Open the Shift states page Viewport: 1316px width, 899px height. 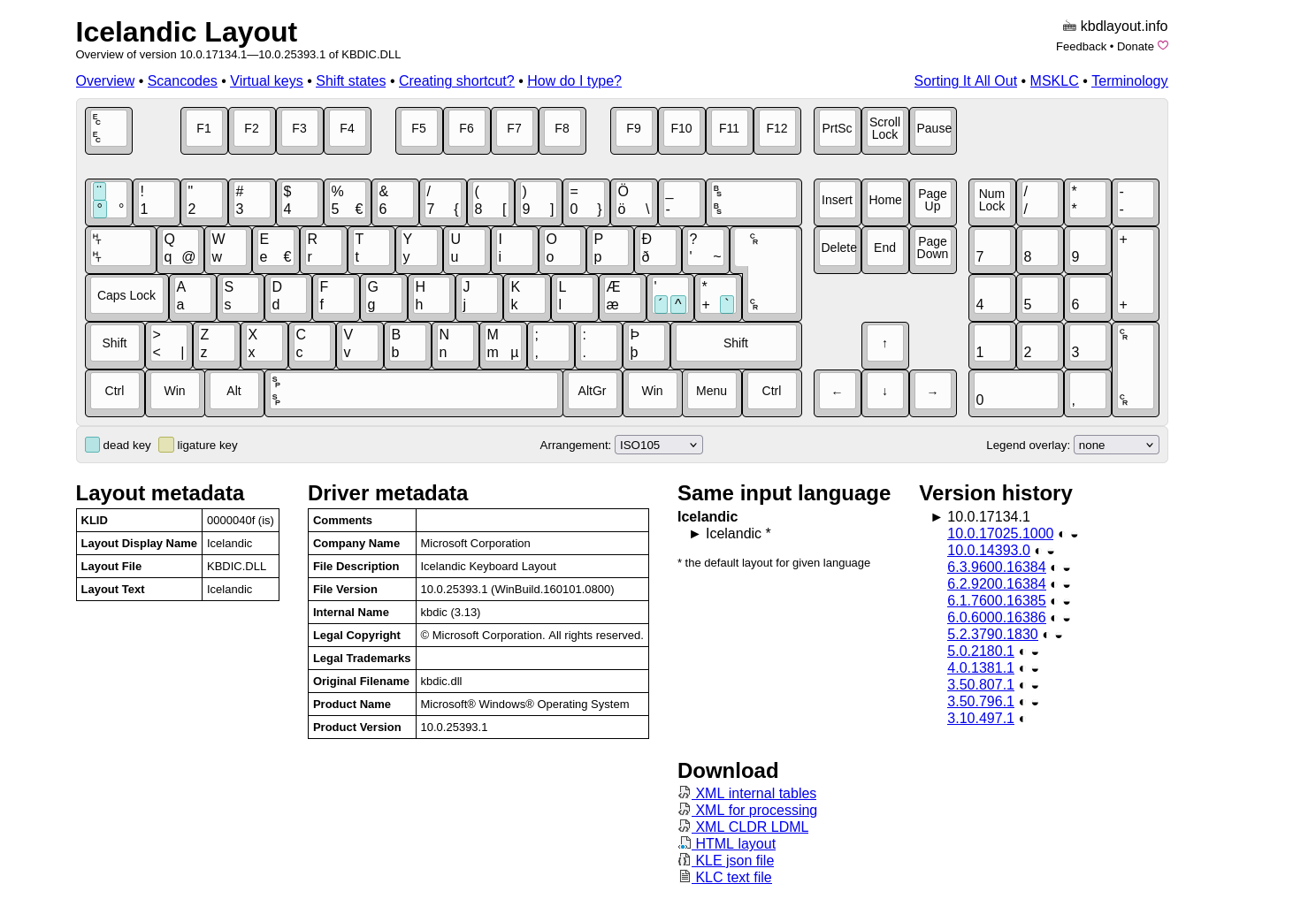(350, 80)
